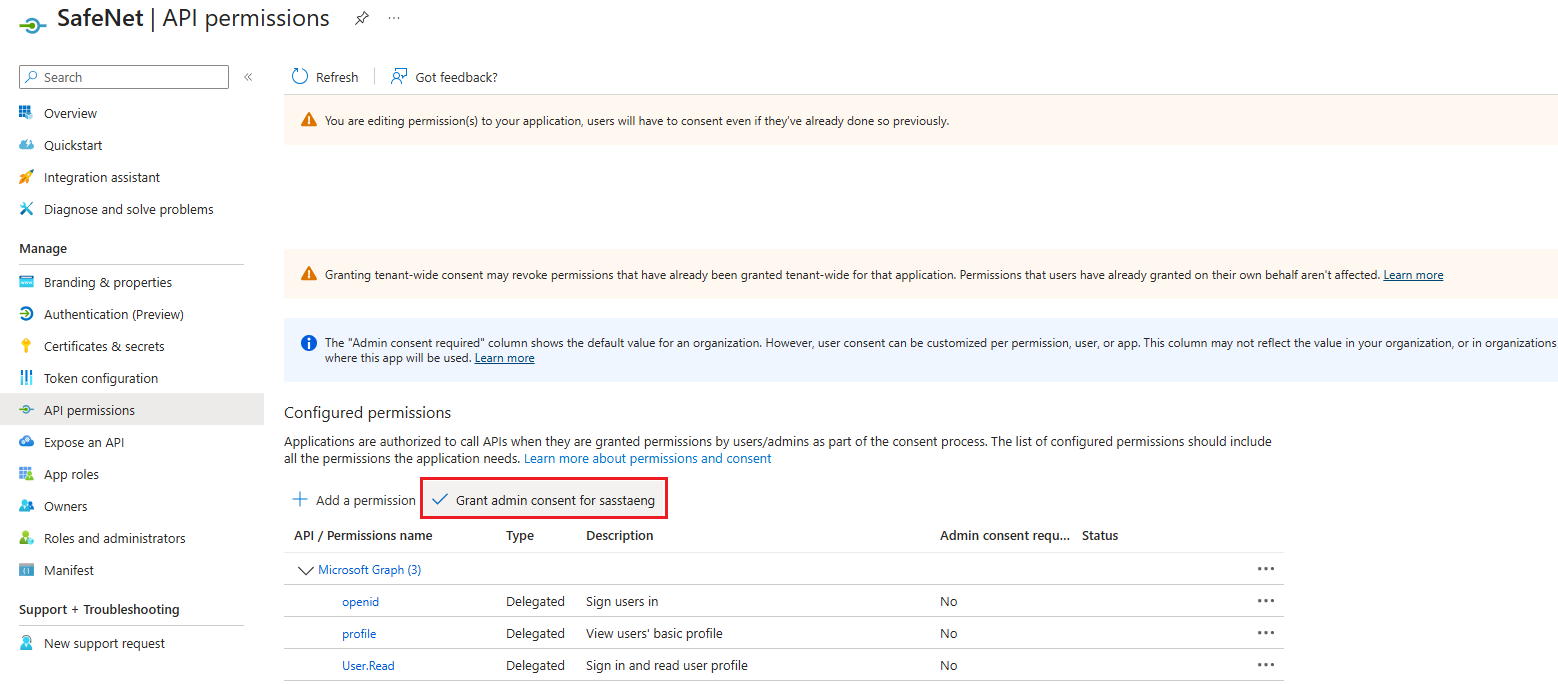Click Add a permission

click(353, 500)
